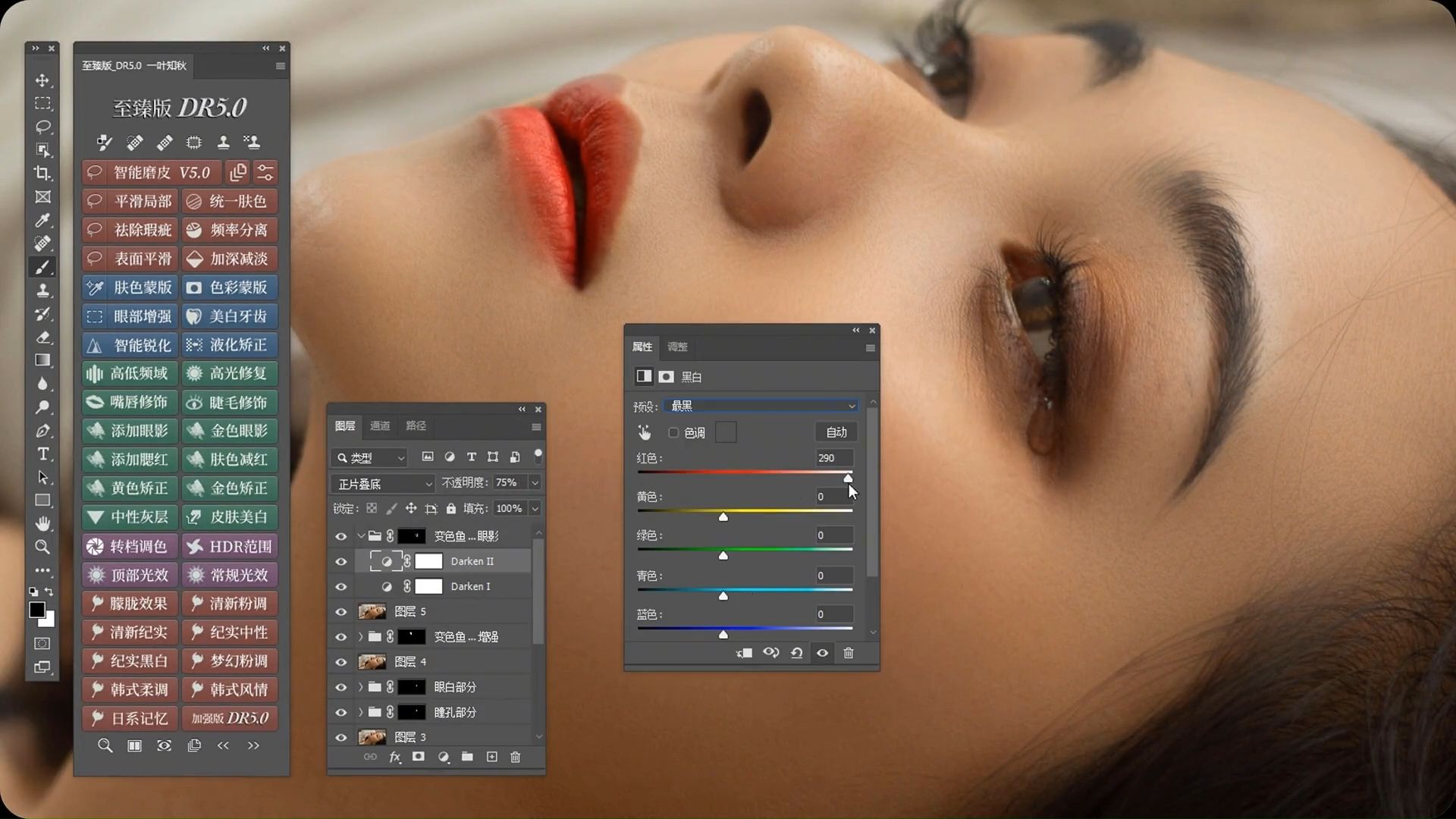The height and width of the screenshot is (819, 1456).
Task: Create new adjustment layer icon
Action: coord(444,757)
